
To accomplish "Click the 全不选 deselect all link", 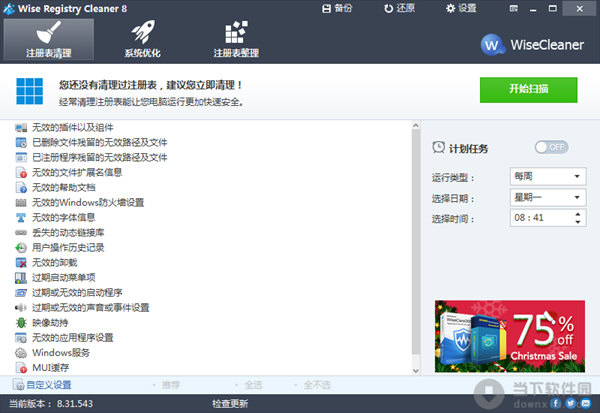I will click(x=317, y=385).
